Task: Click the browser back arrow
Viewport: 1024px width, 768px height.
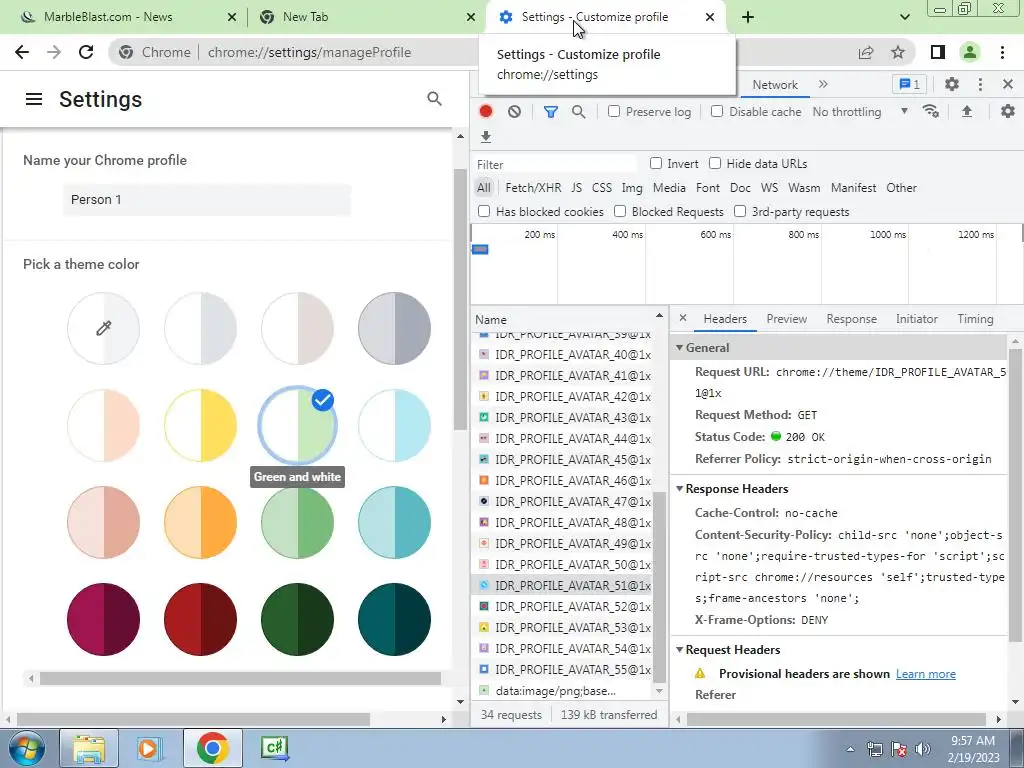Action: pos(22,52)
